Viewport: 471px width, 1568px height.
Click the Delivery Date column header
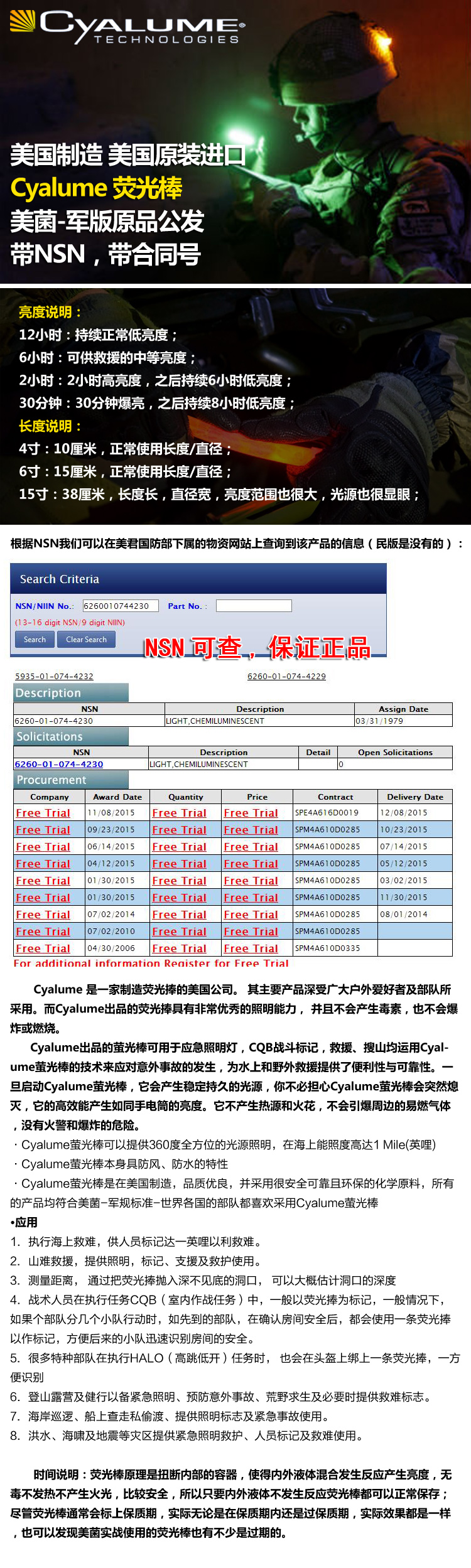click(x=415, y=797)
